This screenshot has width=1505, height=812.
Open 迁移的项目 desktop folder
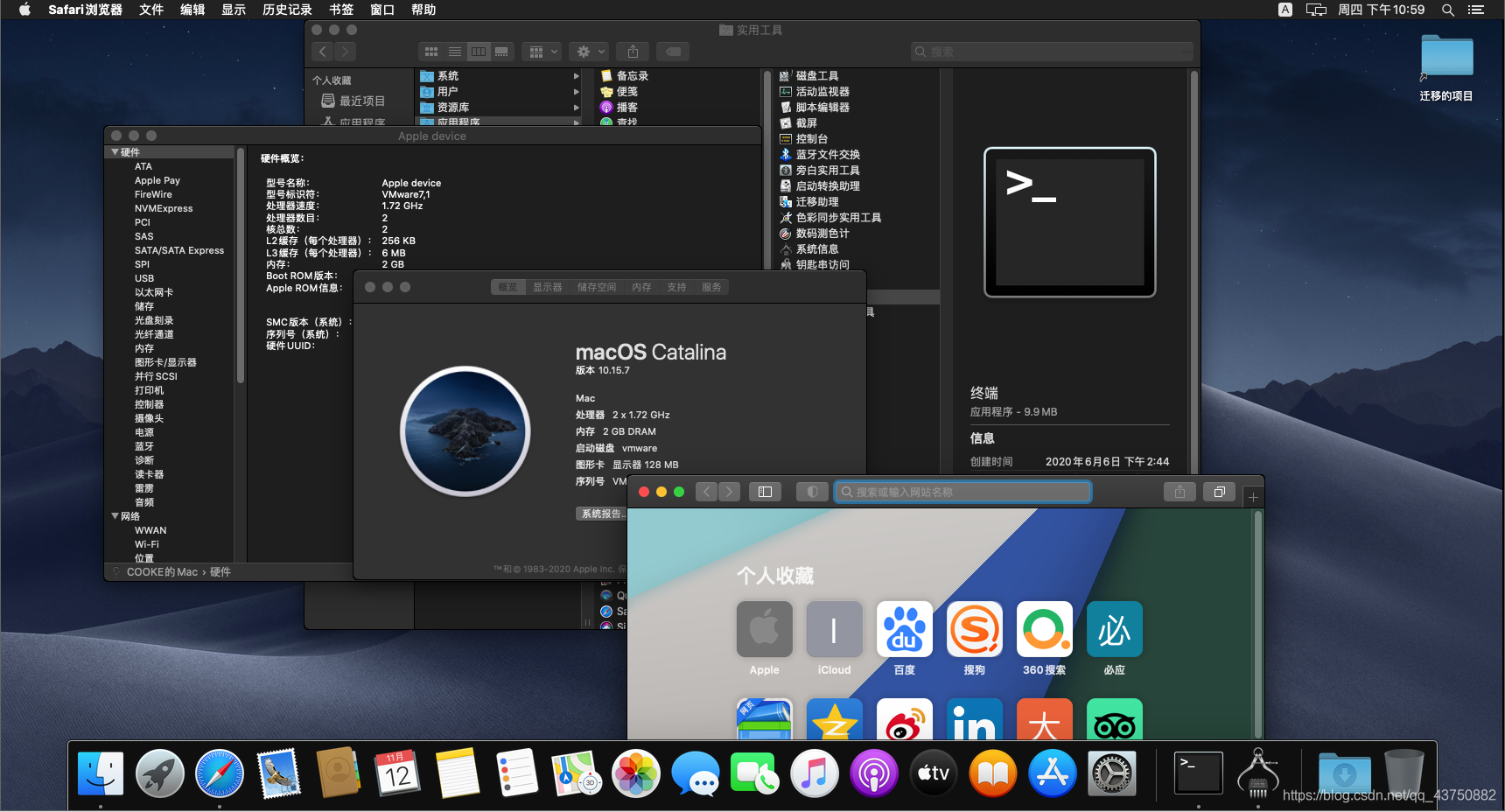click(x=1446, y=66)
